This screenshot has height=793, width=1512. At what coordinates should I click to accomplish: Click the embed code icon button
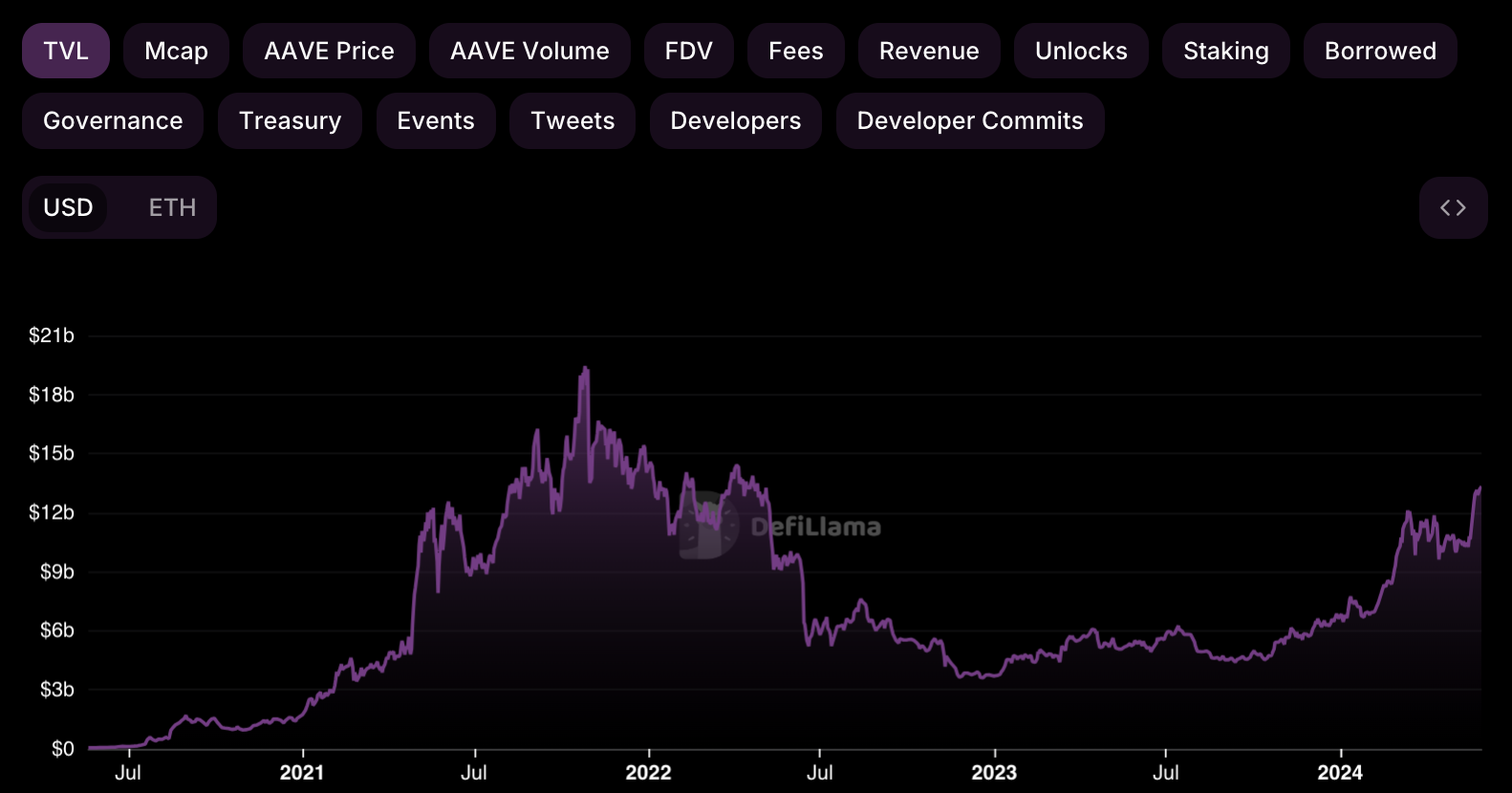click(x=1453, y=207)
